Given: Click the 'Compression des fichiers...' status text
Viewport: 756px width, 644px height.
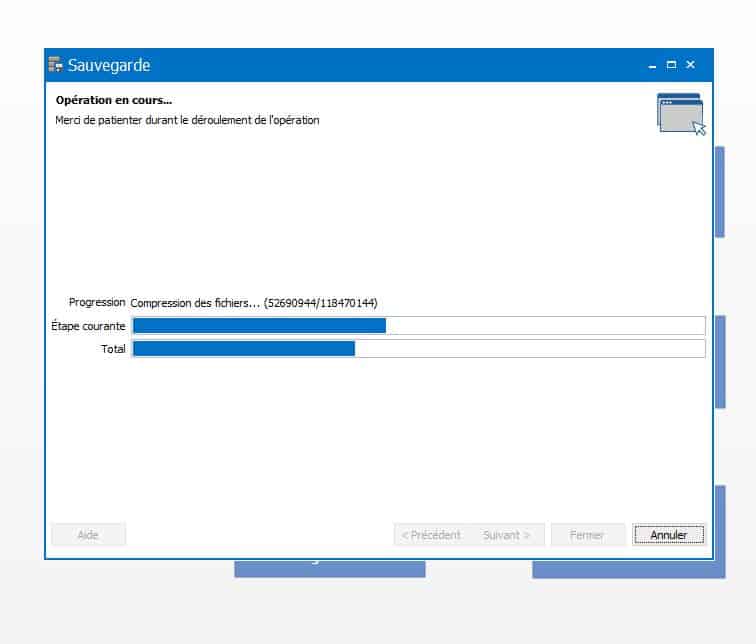Looking at the screenshot, I should pos(253,302).
